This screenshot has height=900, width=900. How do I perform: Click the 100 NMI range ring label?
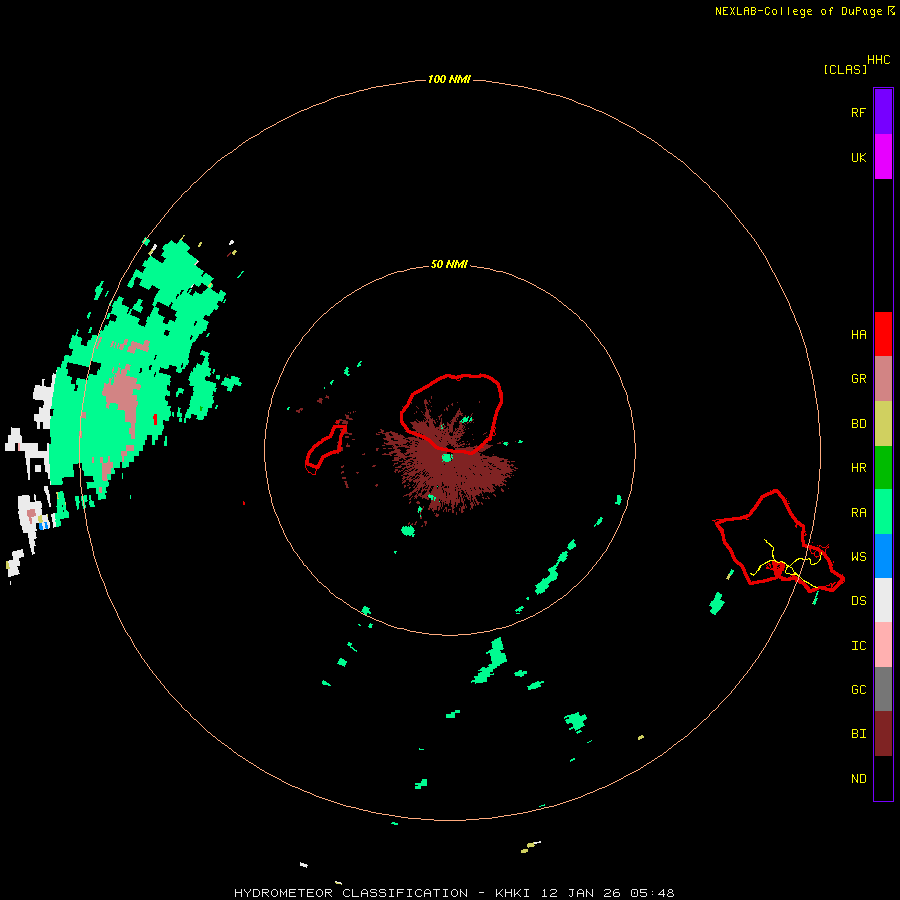point(449,79)
